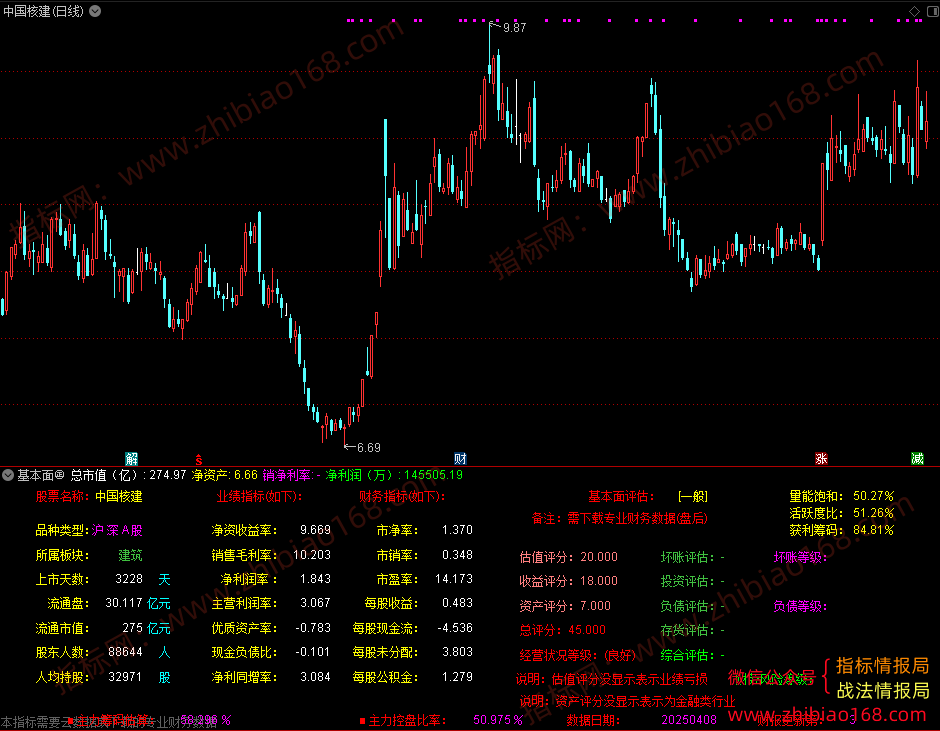The width and height of the screenshot is (940, 731).
Task: Click the 财务指标(如下) heading
Action: click(x=402, y=497)
